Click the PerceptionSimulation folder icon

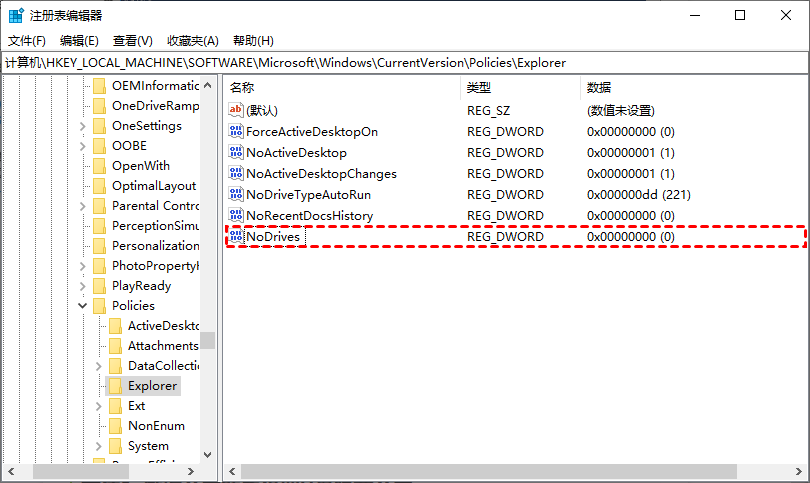[x=99, y=226]
